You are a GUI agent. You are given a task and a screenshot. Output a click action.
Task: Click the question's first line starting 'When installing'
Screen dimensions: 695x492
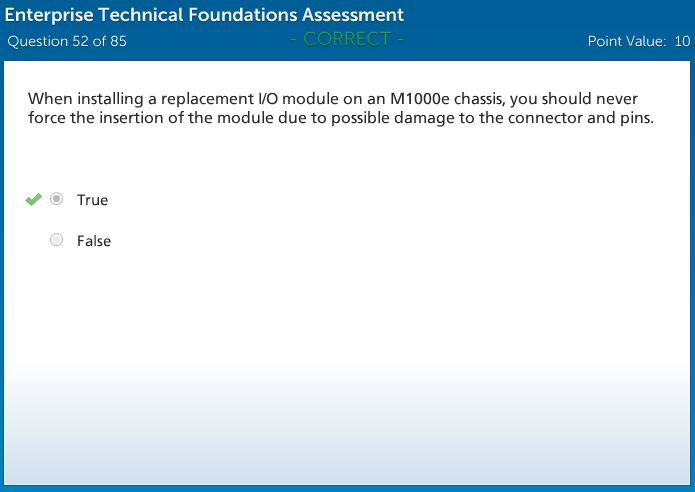coord(333,99)
